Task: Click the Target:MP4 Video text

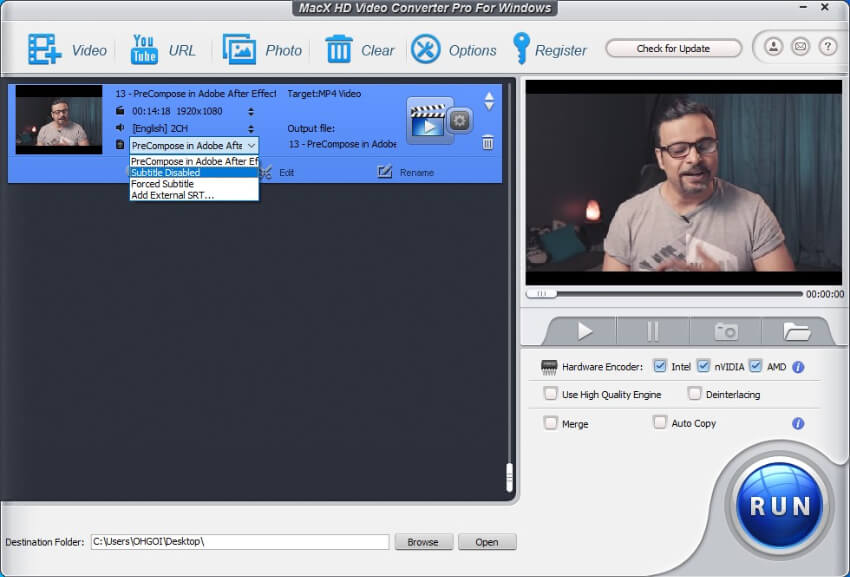Action: tap(324, 93)
